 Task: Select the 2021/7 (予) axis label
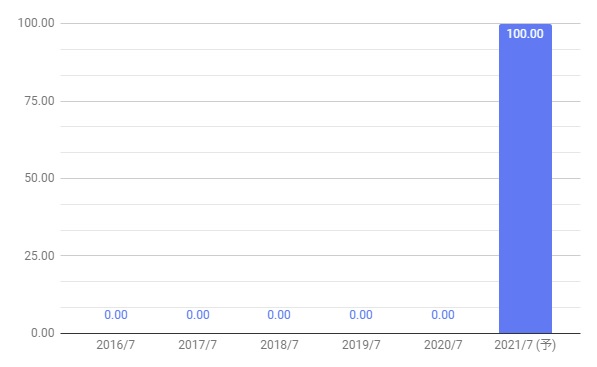pos(525,345)
